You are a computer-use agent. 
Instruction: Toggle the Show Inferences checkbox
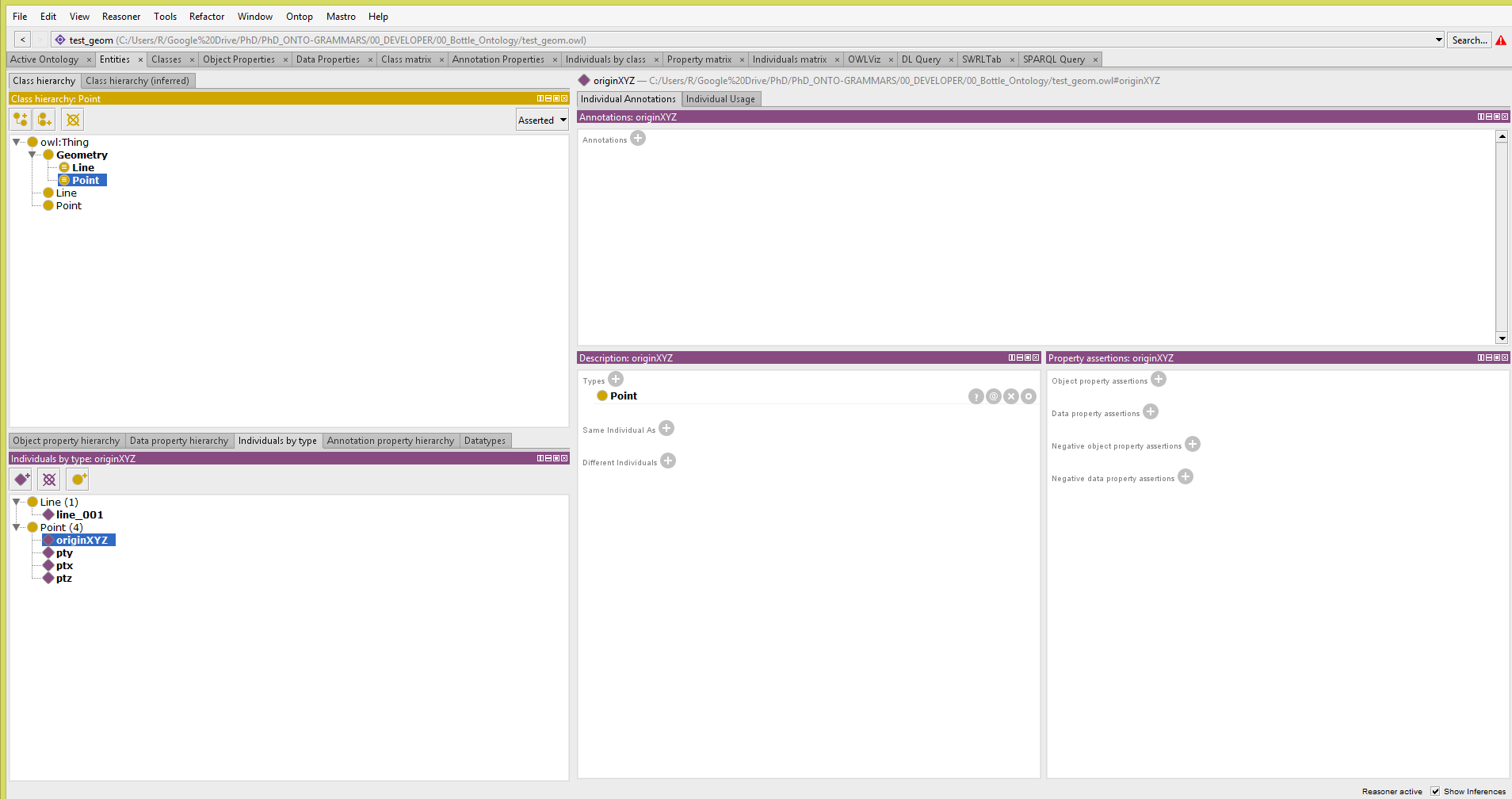pyautogui.click(x=1435, y=791)
